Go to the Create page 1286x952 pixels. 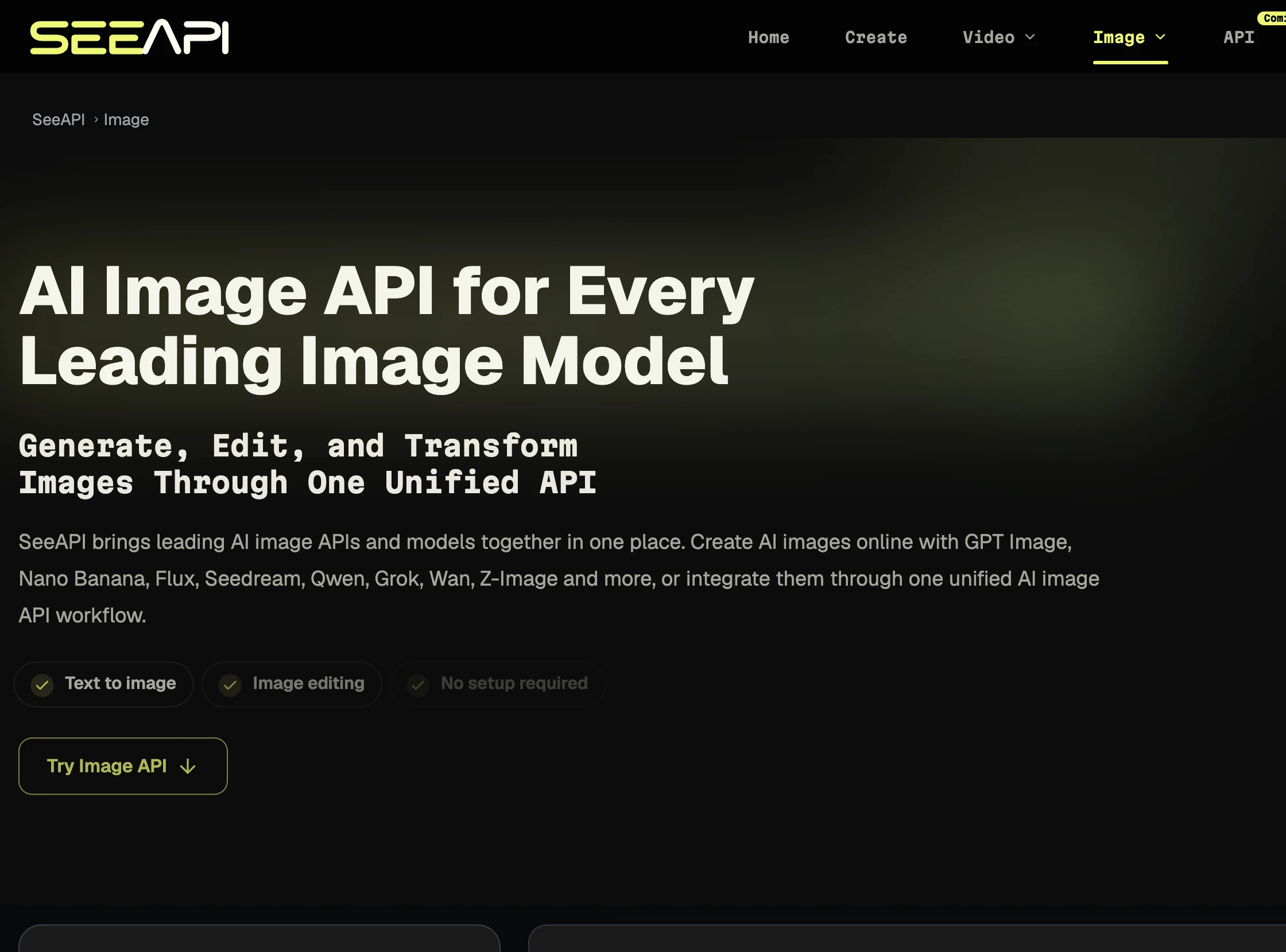pyautogui.click(x=876, y=37)
